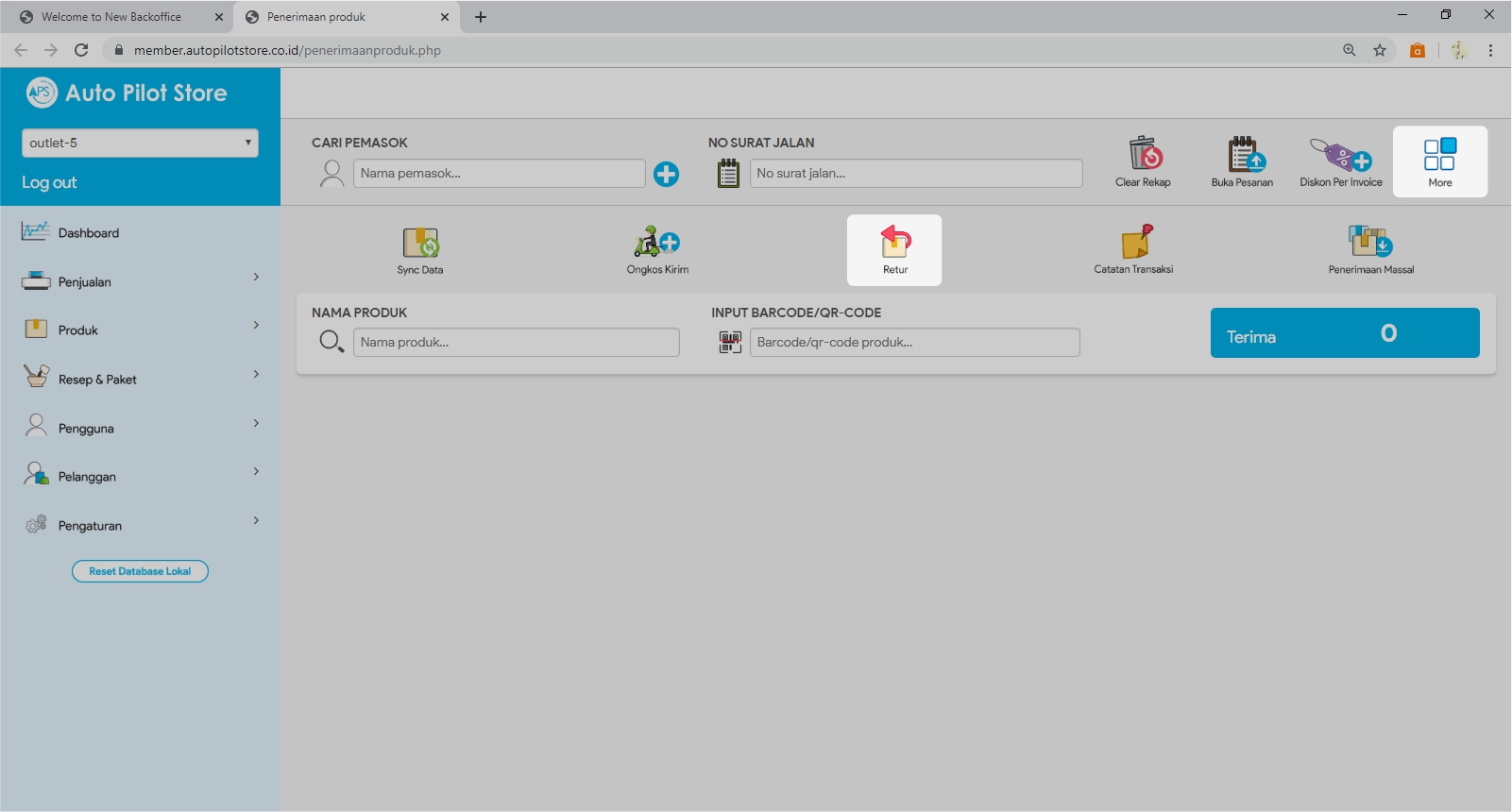Add new supplier with plus icon
Screen dimensions: 1512x812
(x=666, y=174)
